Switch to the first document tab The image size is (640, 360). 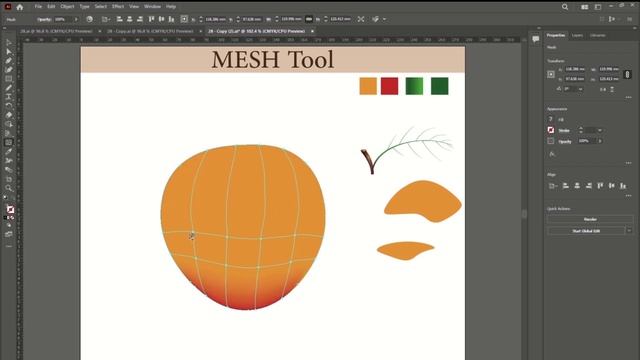tap(56, 31)
